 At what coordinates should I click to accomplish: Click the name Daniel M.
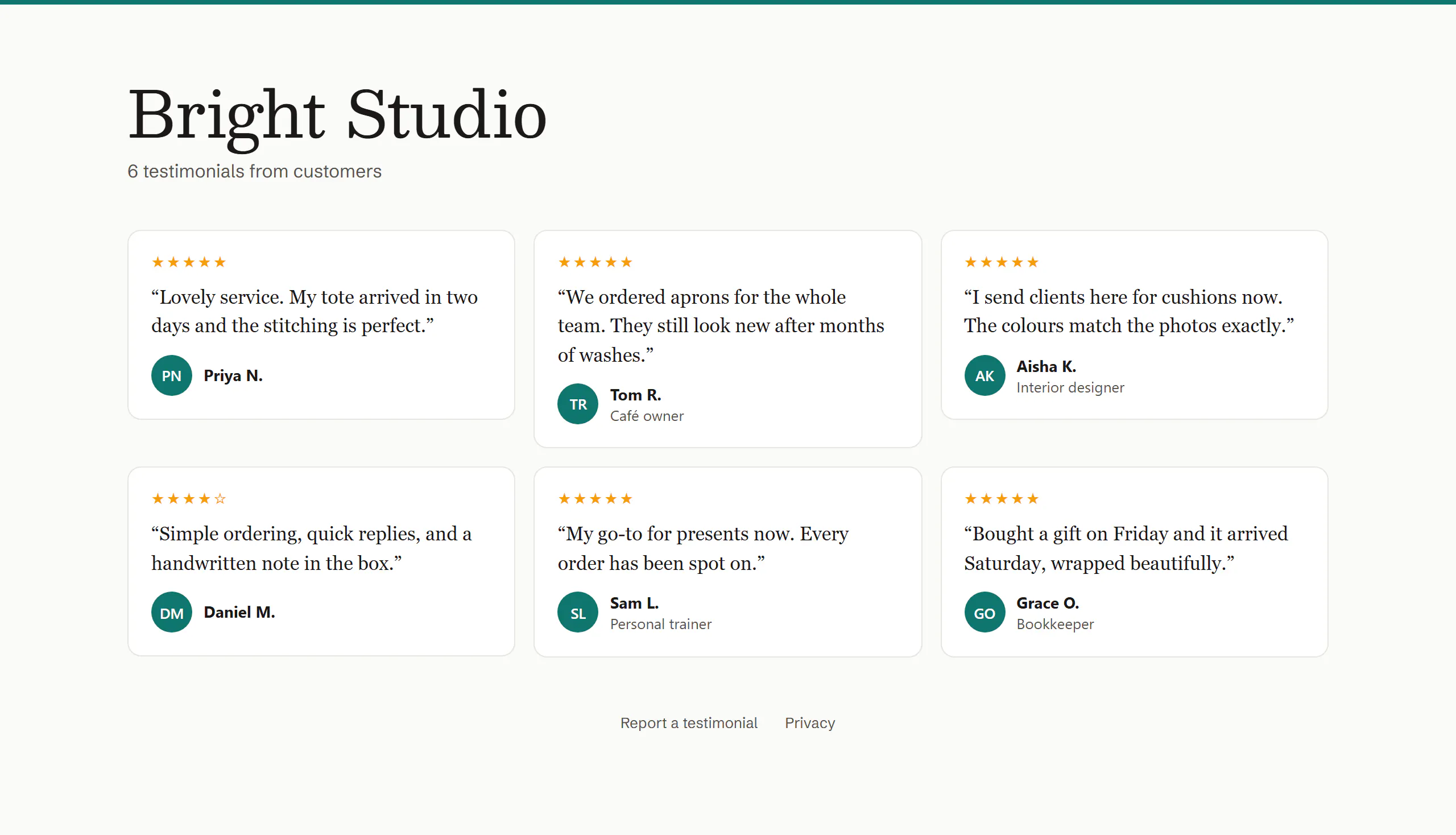tap(239, 612)
